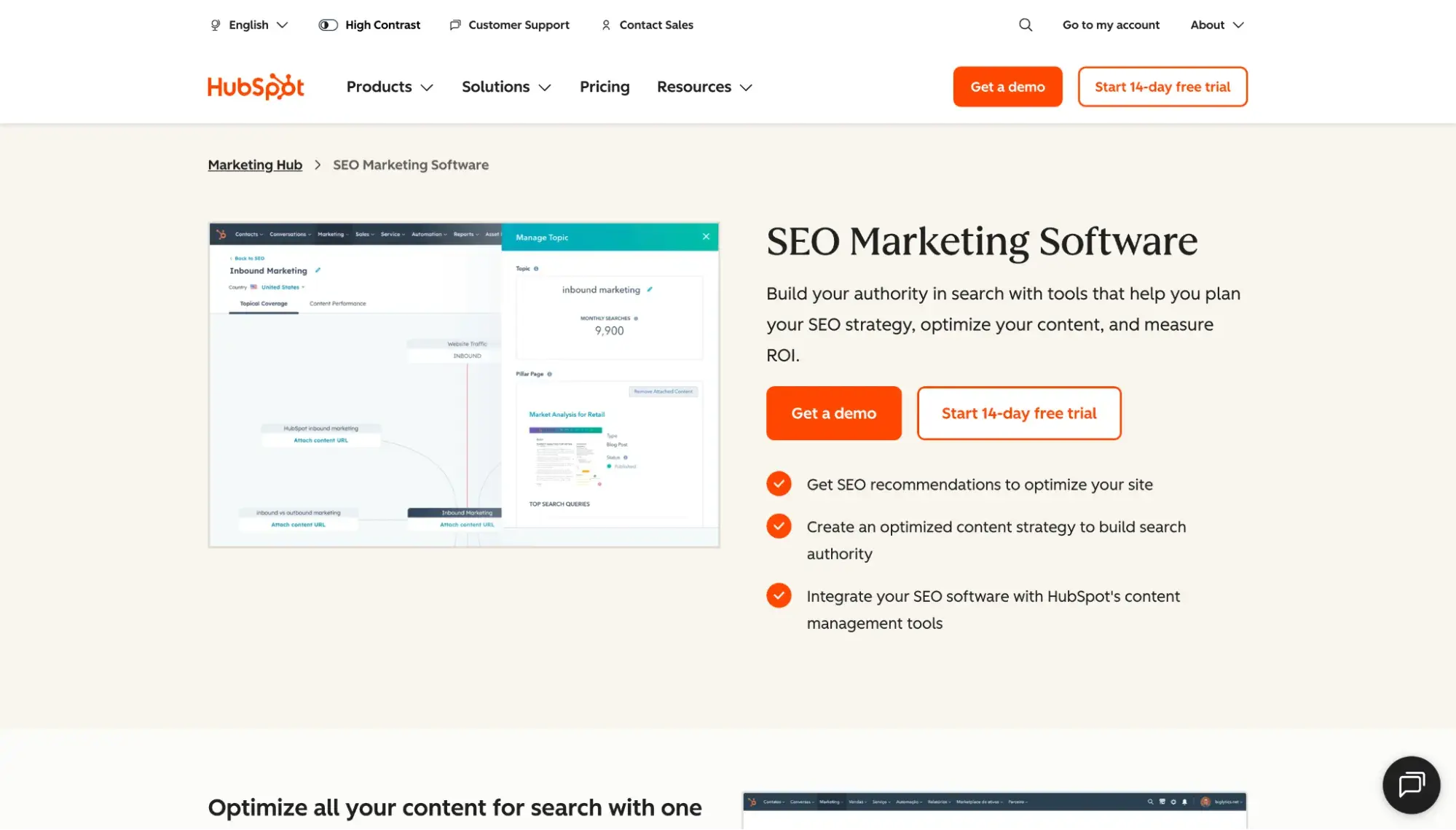Switch to the Topical Coverage tab
Viewport: 1456px width, 830px height.
pos(262,303)
